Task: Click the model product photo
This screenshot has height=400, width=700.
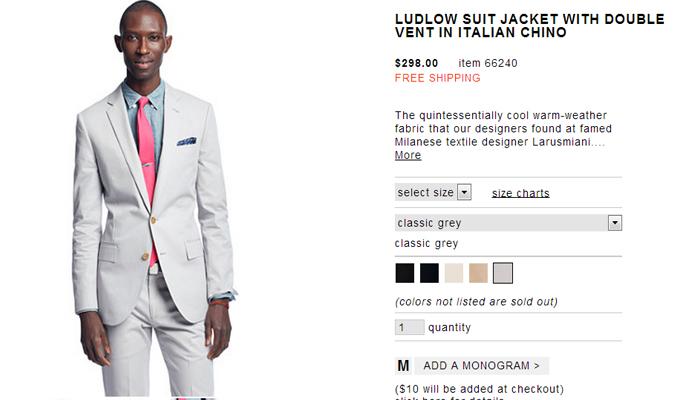Action: 153,200
